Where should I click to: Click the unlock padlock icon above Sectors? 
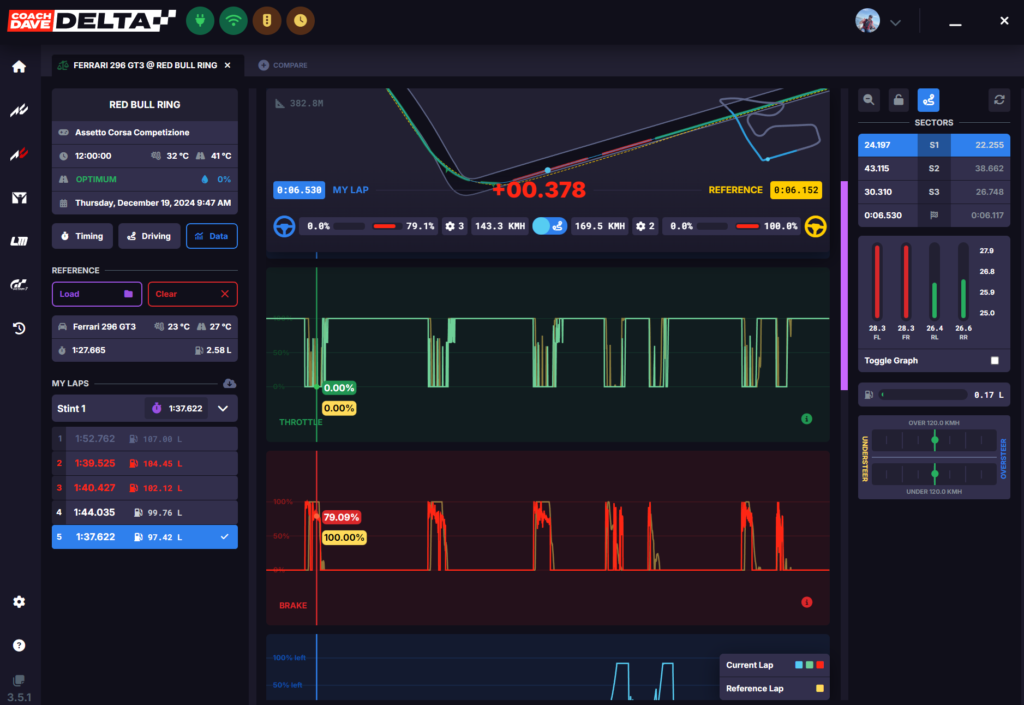click(899, 100)
